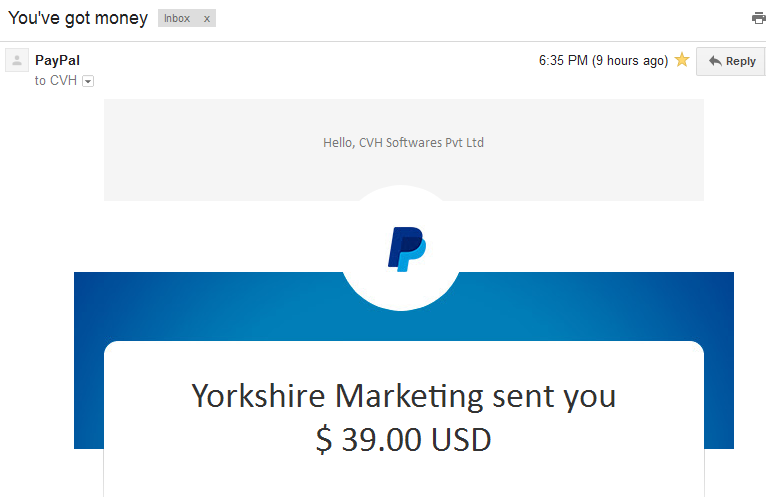Toggle the yellow star on this email
The image size is (766, 497).
pos(682,60)
